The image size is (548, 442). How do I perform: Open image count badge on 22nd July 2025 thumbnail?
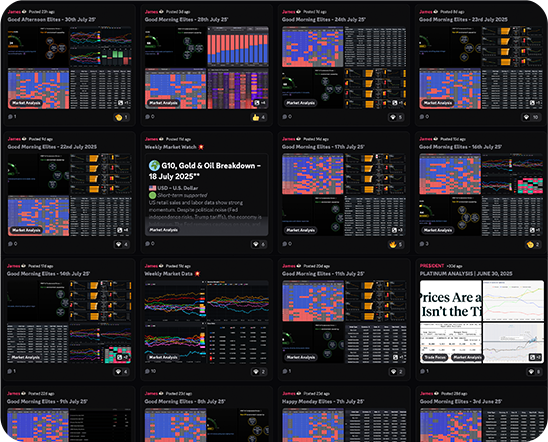[x=123, y=230]
